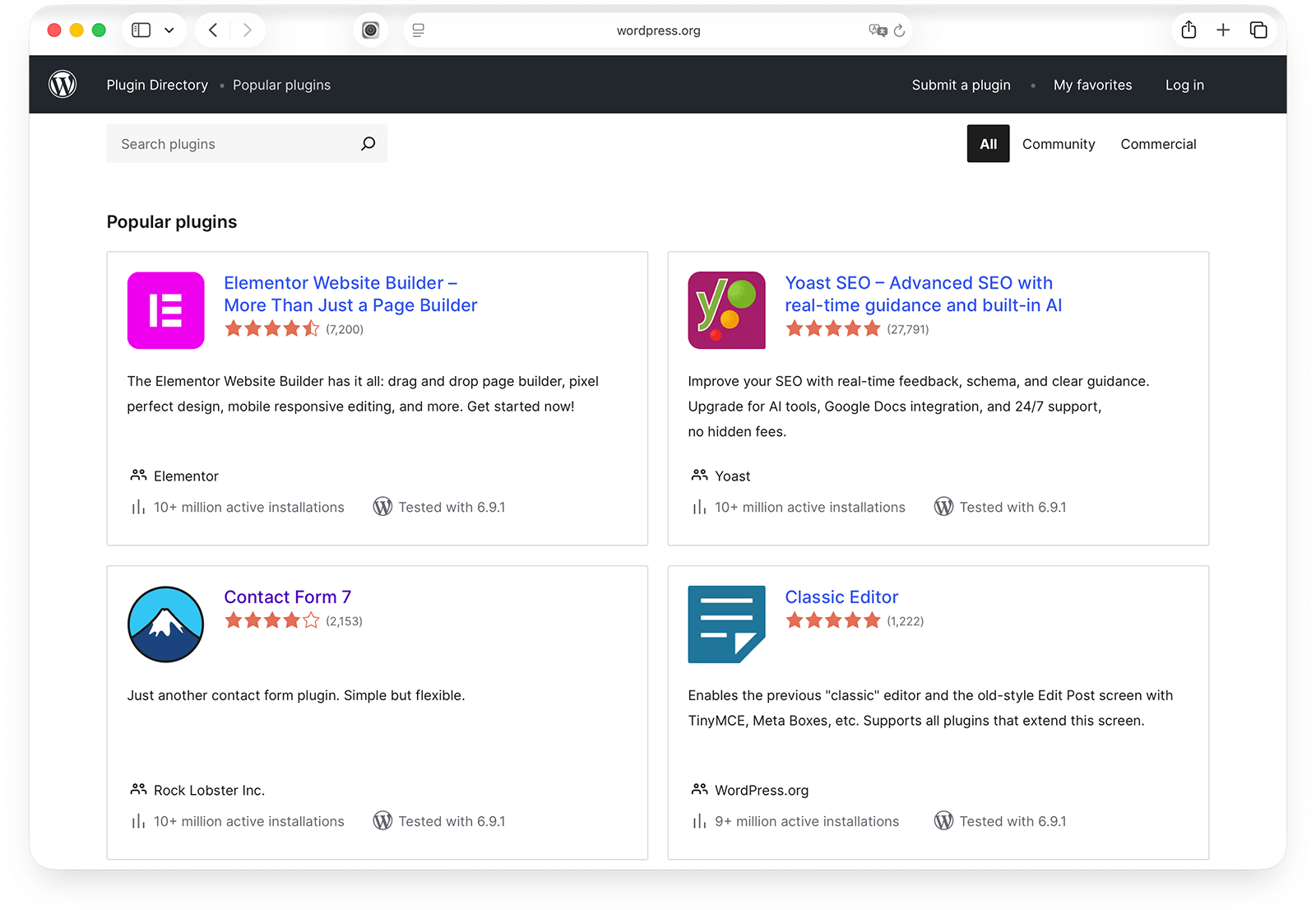Click 'Tested with 6.9.1' in Elementor card
Viewport: 1316px width, 910px height.
[x=452, y=507]
